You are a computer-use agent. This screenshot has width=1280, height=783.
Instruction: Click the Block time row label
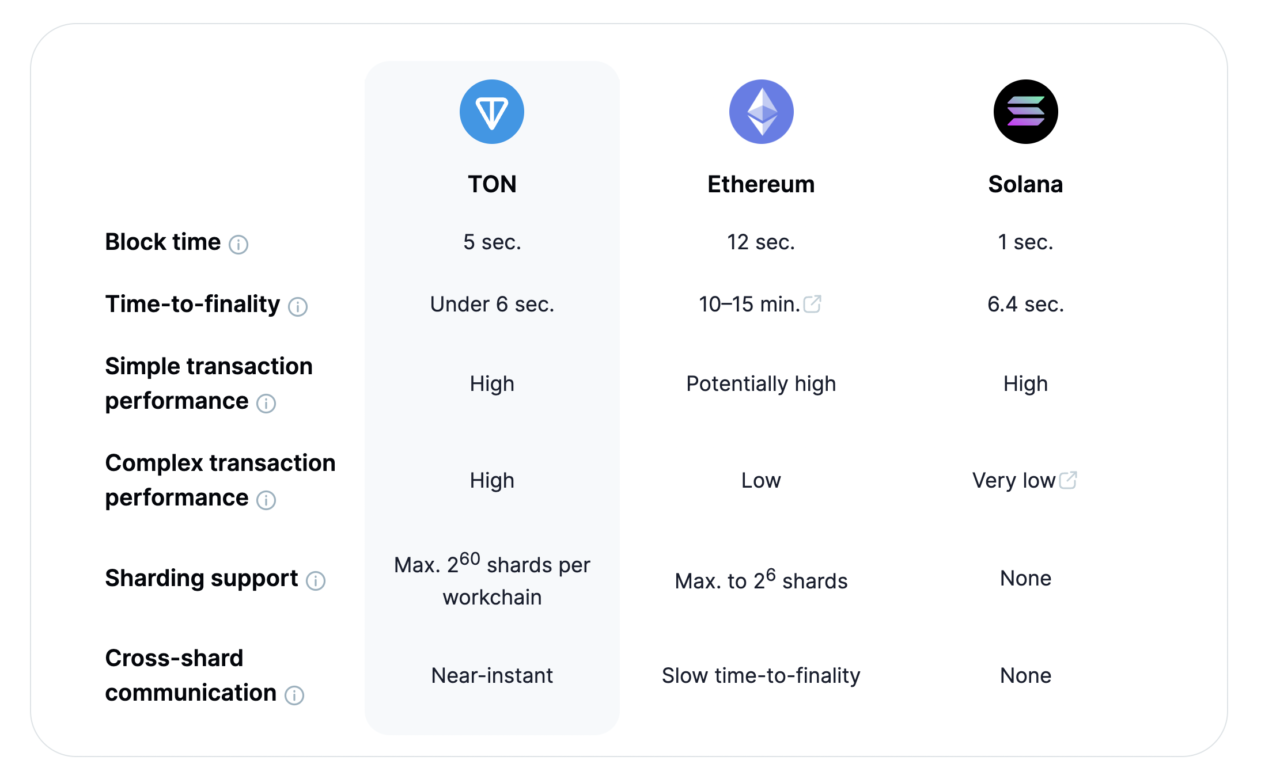pyautogui.click(x=163, y=242)
